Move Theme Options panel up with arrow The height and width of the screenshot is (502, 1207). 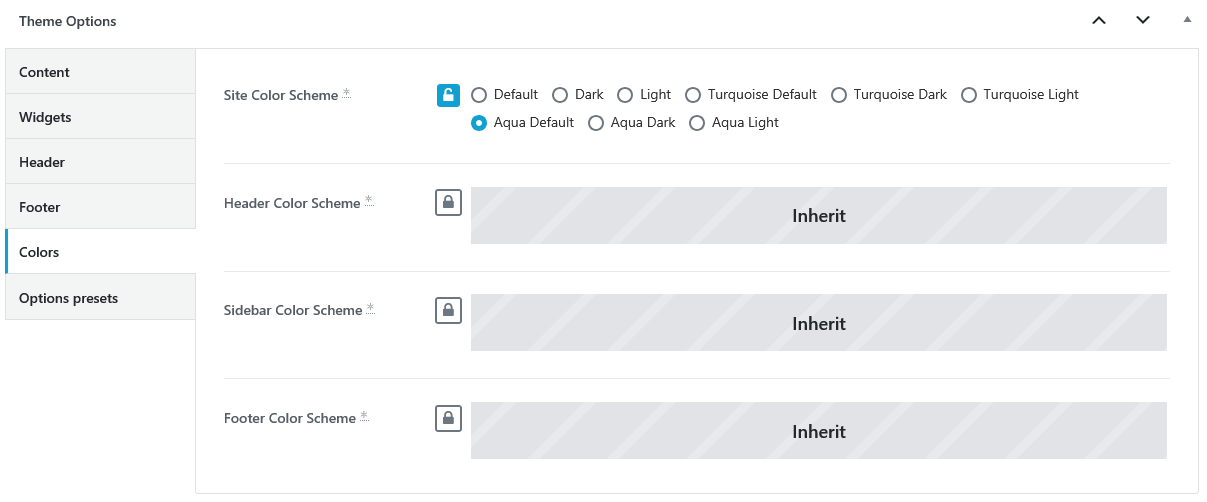1099,20
